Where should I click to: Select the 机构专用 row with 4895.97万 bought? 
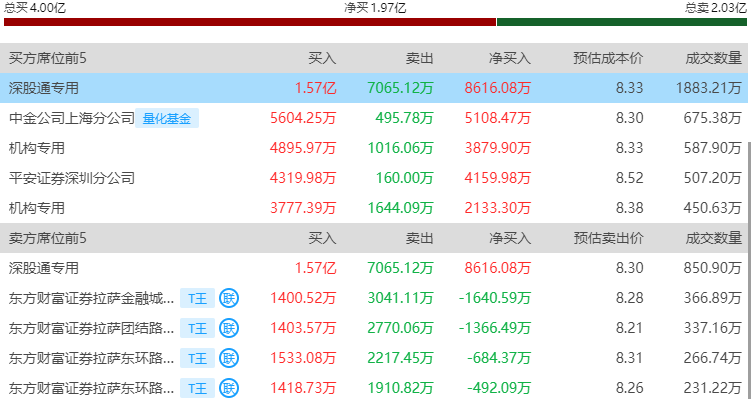(x=374, y=148)
